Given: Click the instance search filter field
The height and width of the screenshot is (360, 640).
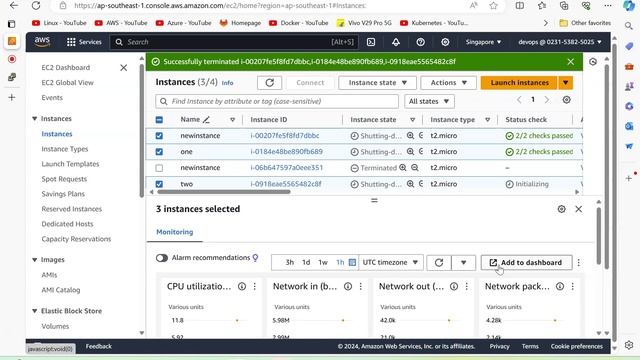Looking at the screenshot, I should coord(277,101).
